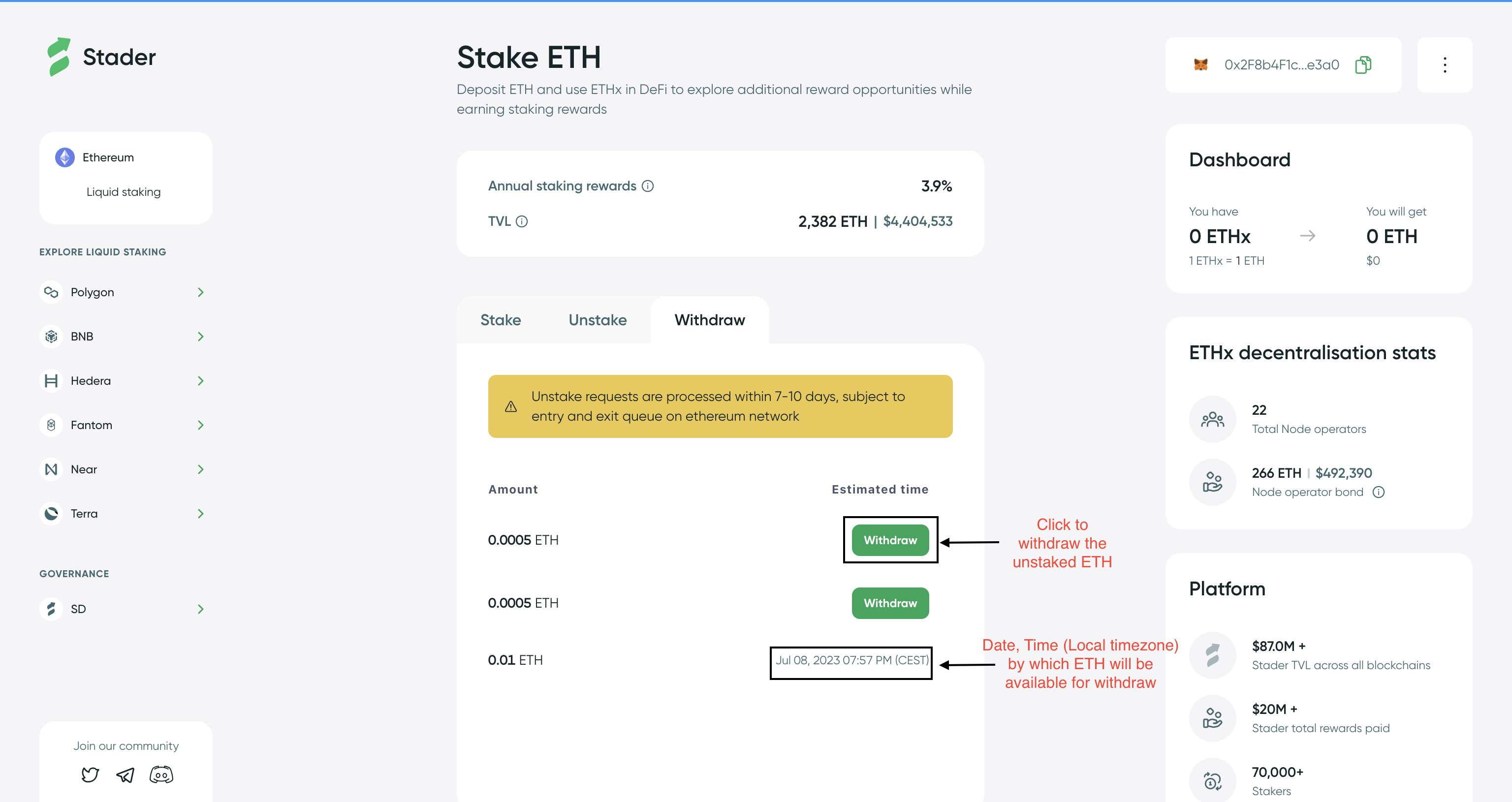Show the TVL info tooltip
1512x802 pixels.
[522, 221]
